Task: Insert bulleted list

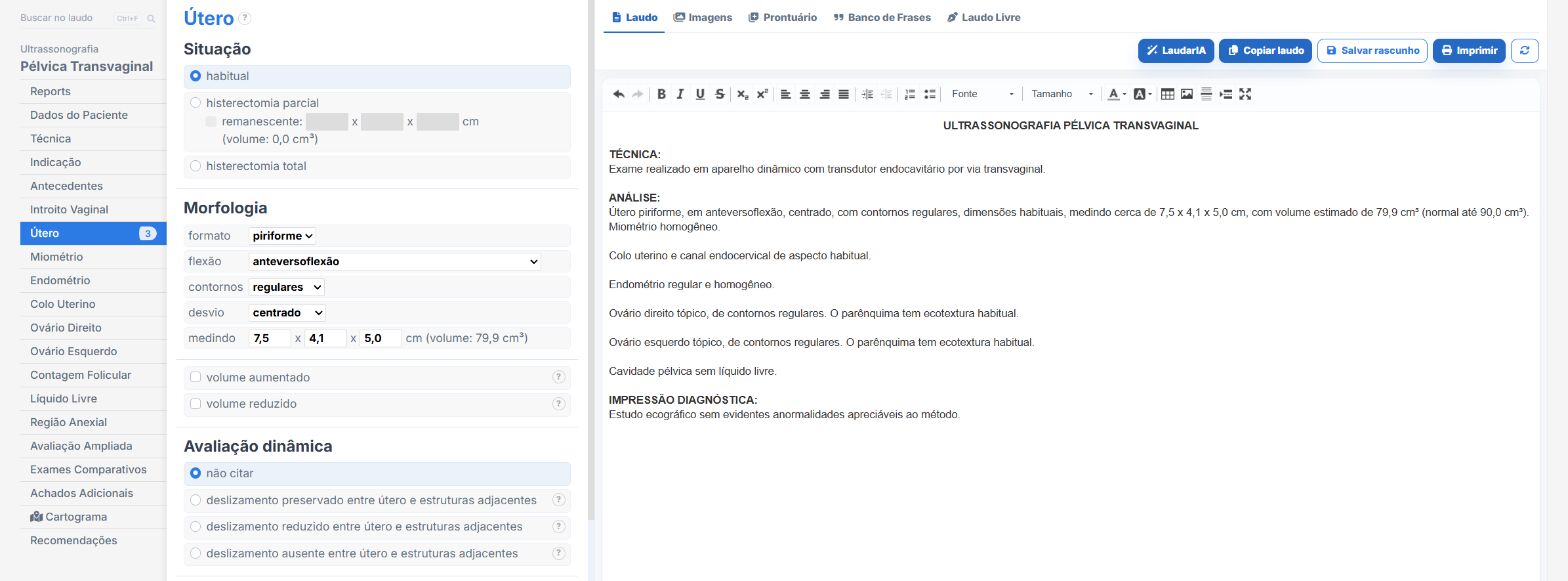Action: (x=930, y=94)
